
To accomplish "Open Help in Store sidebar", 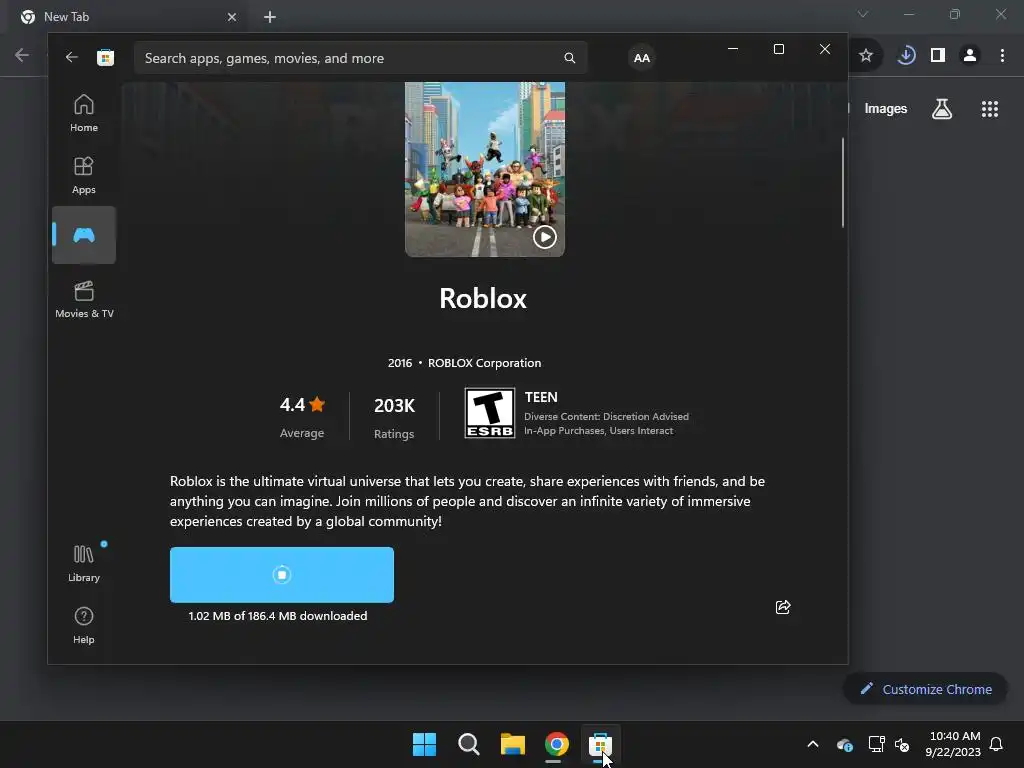I will (x=84, y=626).
